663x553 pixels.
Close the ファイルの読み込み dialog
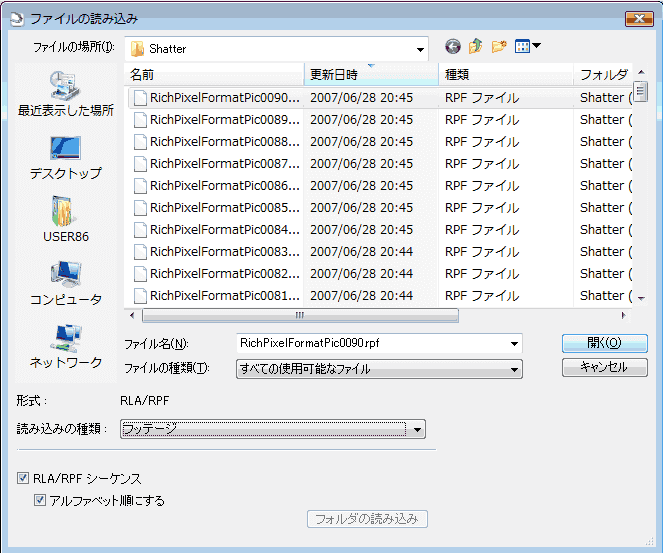pyautogui.click(x=639, y=19)
